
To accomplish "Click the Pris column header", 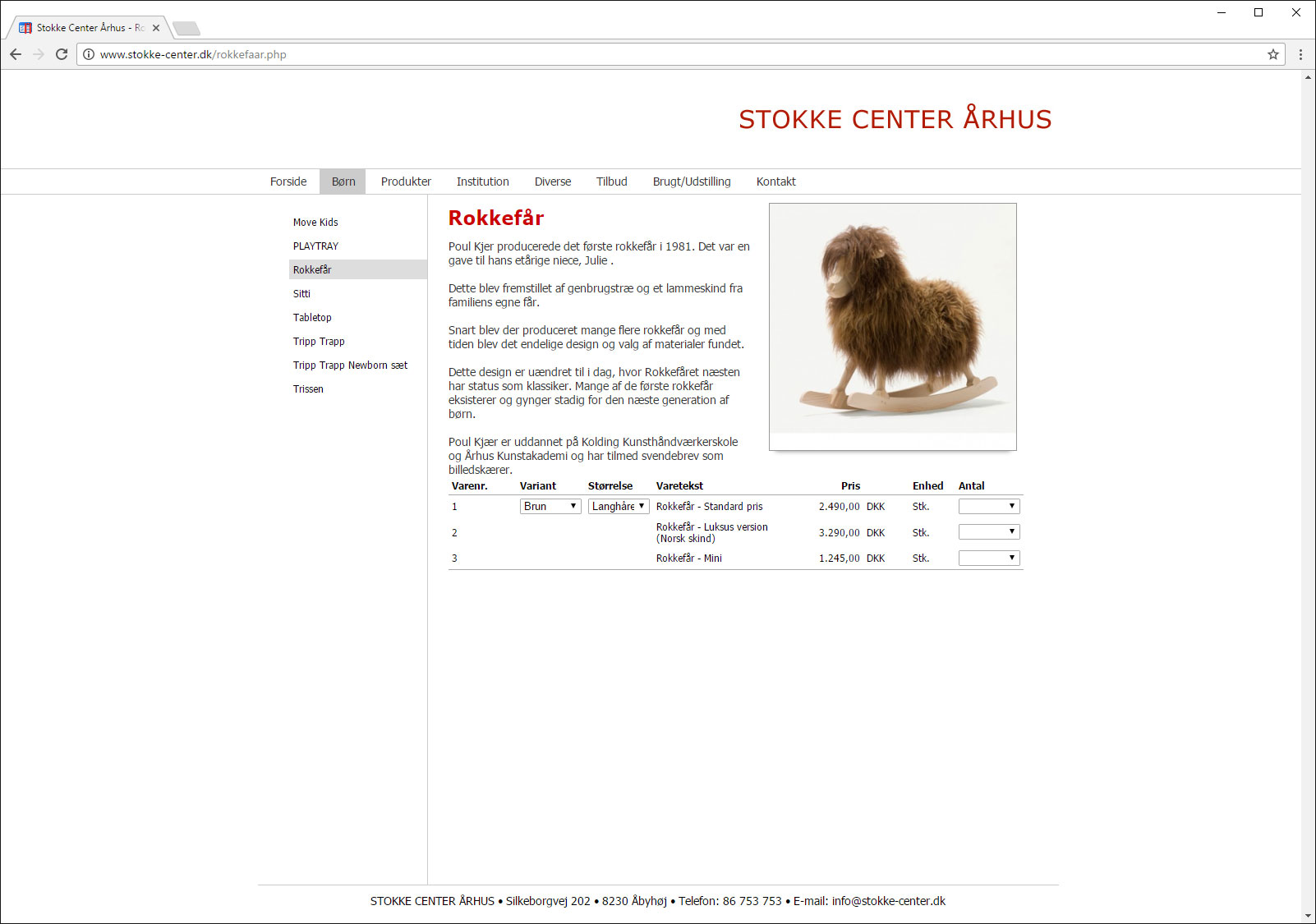I will (x=850, y=486).
